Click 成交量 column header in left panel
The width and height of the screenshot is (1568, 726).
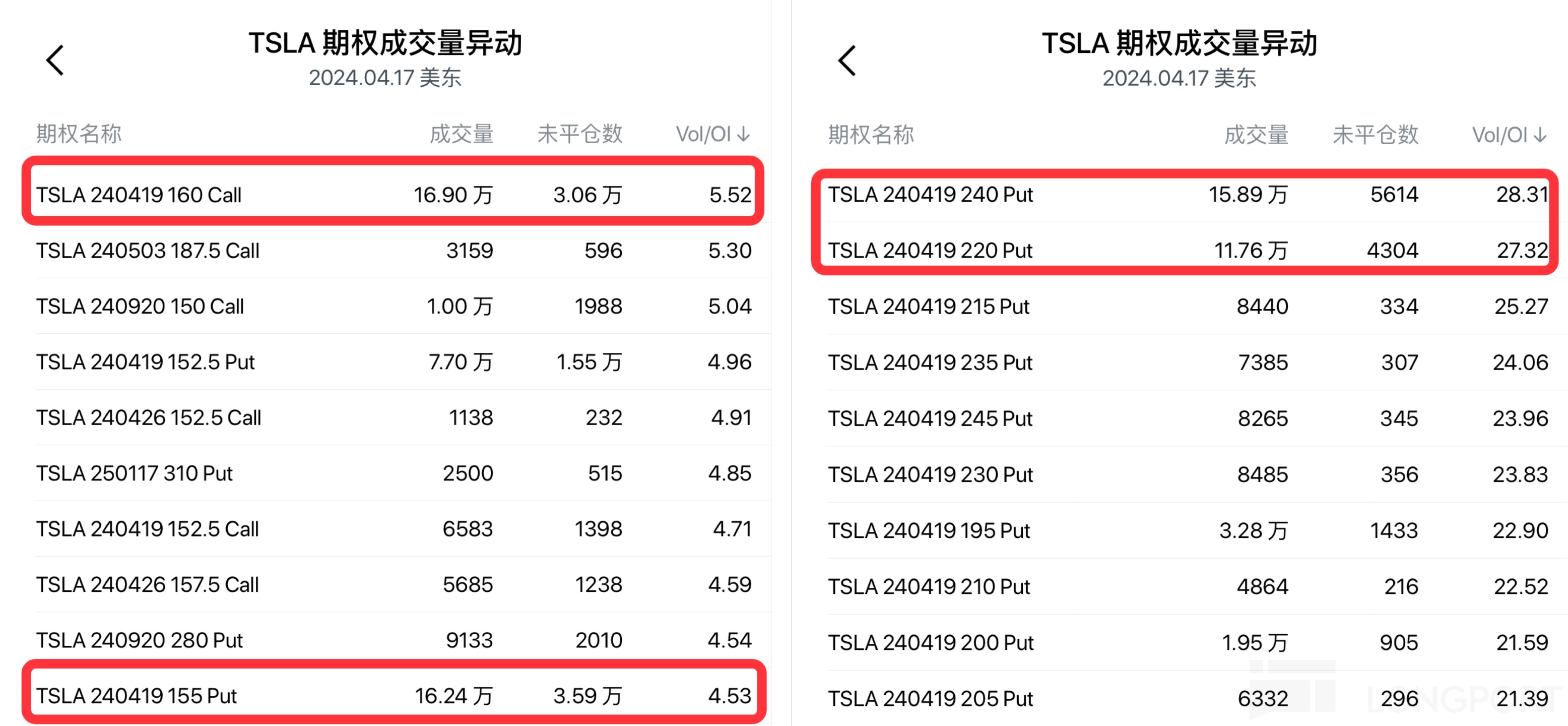pos(461,134)
